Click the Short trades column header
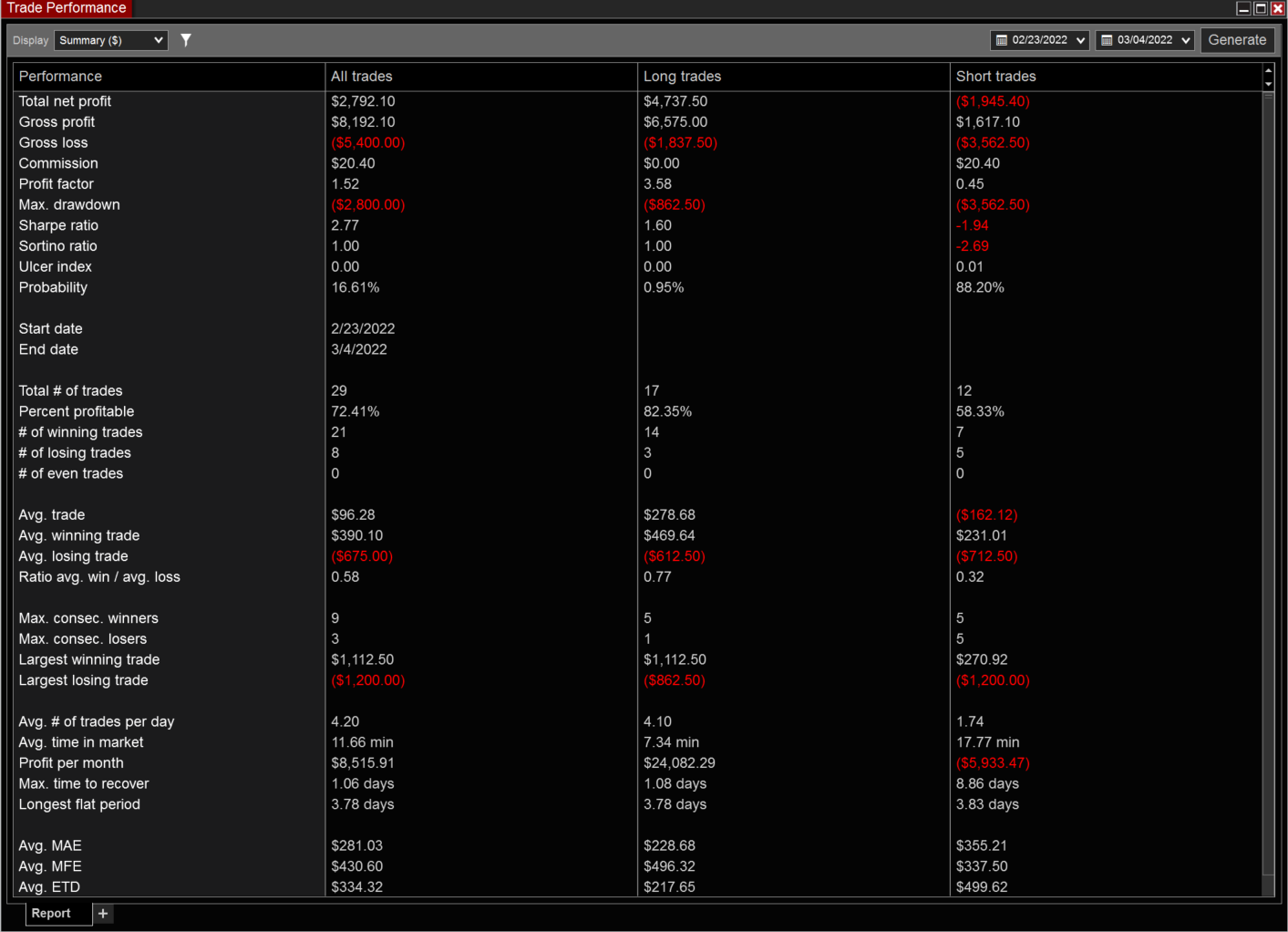 point(1106,77)
